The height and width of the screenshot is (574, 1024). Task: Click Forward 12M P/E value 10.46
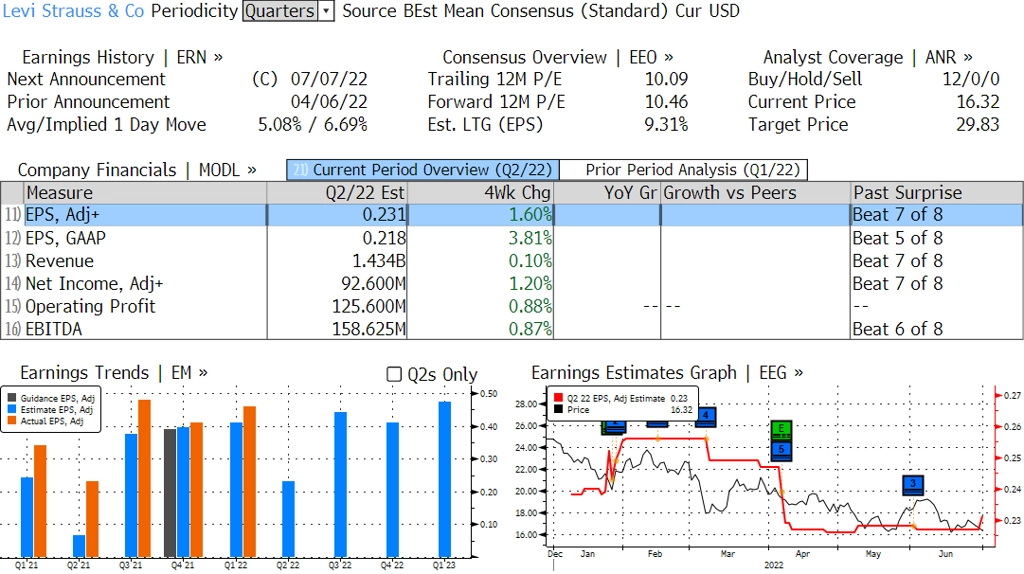click(x=667, y=102)
